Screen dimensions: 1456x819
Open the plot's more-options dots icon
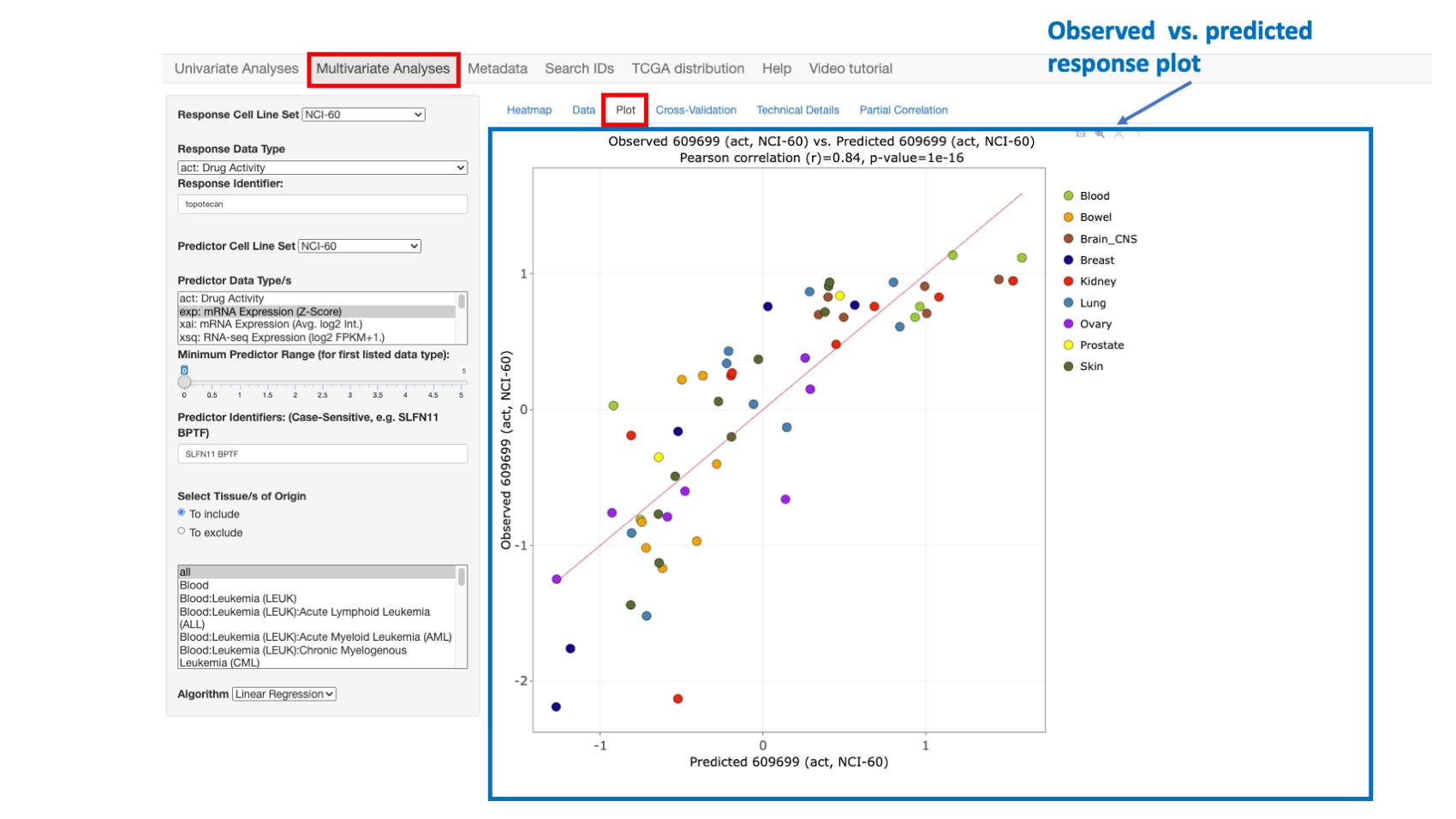click(1137, 135)
